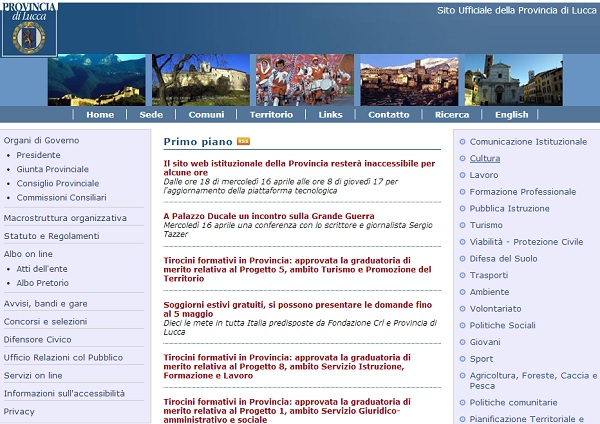600x424 pixels.
Task: Open the snowy hill town banner photo
Action: pos(409,80)
